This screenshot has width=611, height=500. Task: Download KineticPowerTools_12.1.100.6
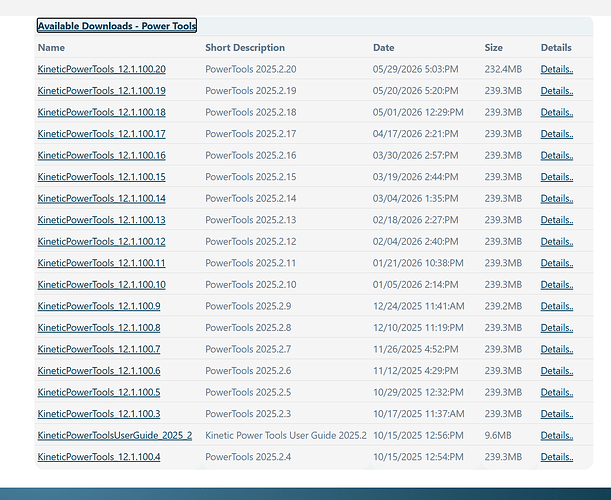point(99,371)
